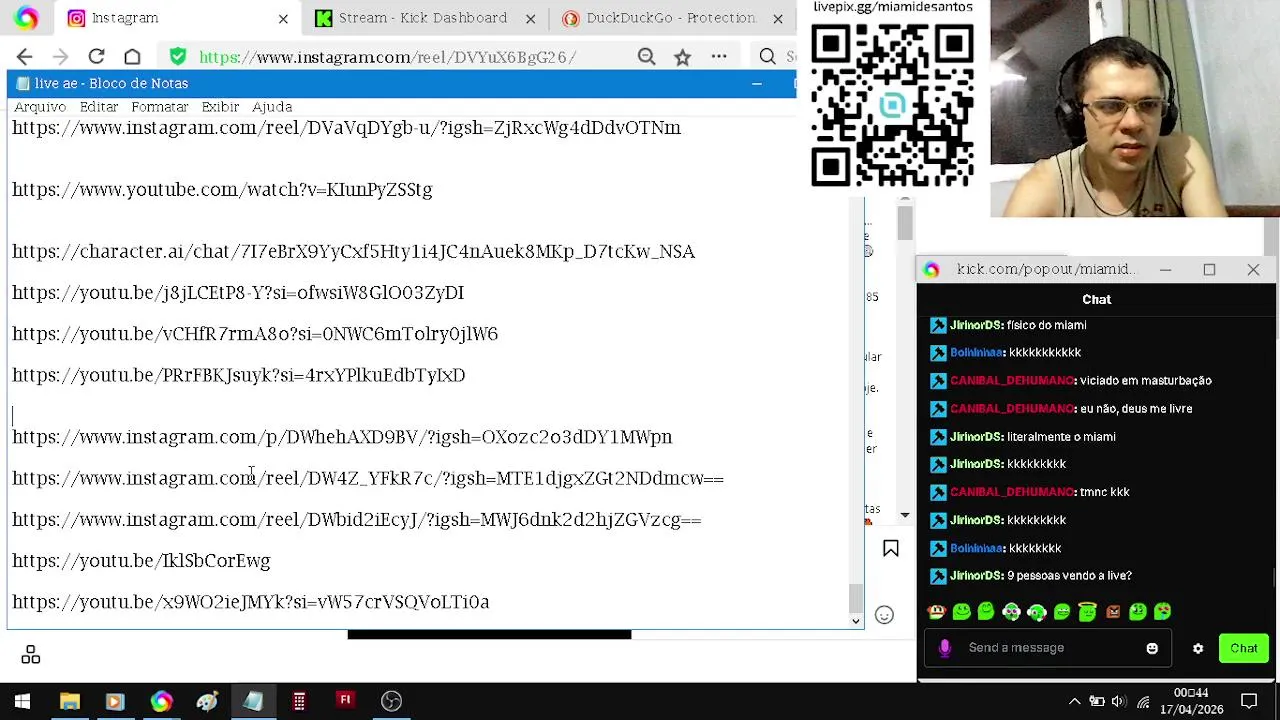
Task: Click the character.ai chat URL line
Action: (353, 251)
